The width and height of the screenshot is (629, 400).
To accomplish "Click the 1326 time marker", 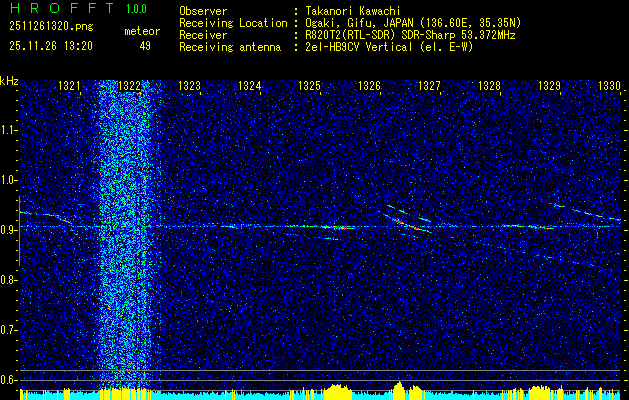I will pos(369,85).
